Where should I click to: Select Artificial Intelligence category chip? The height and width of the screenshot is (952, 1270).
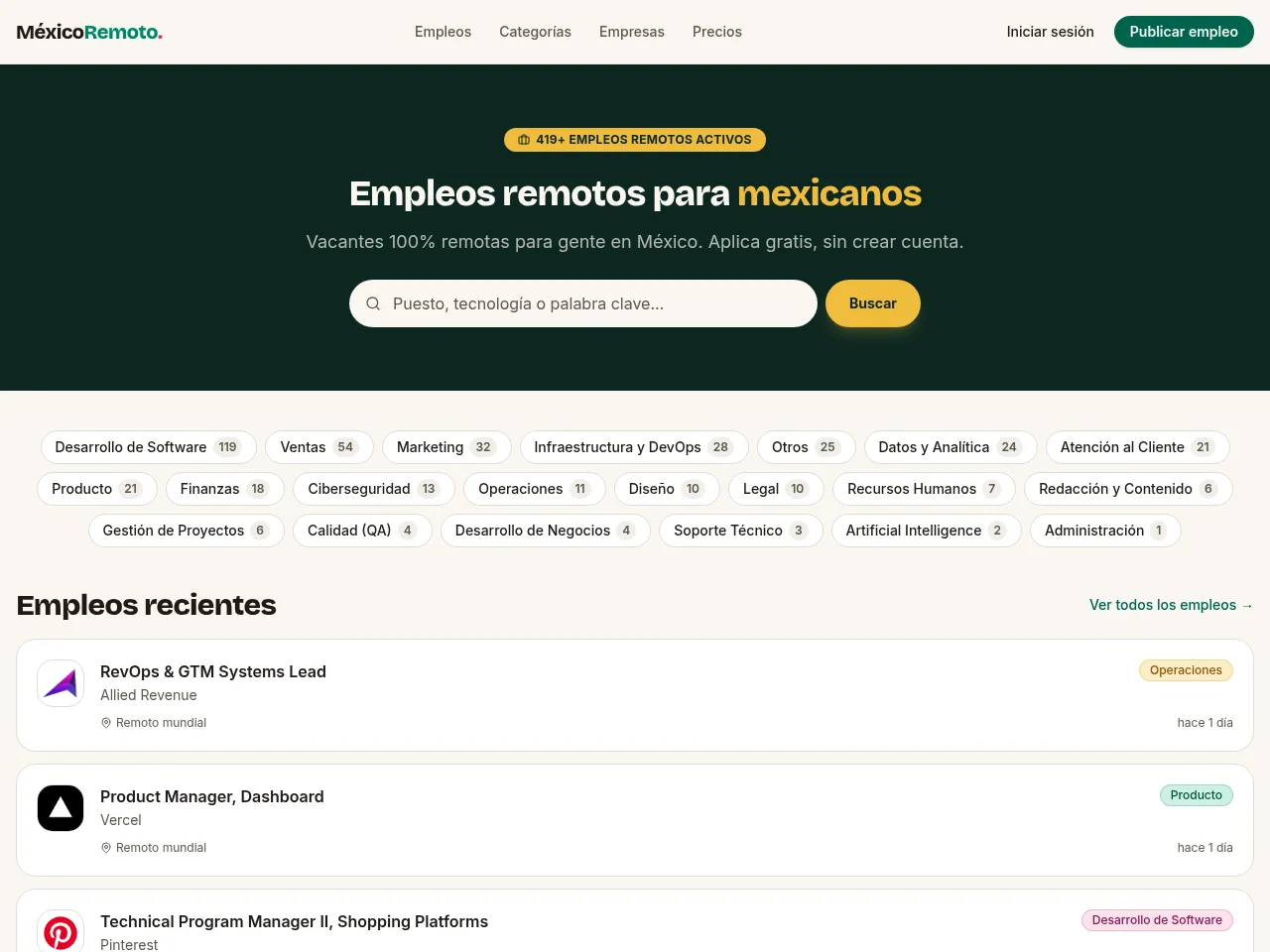click(x=927, y=531)
